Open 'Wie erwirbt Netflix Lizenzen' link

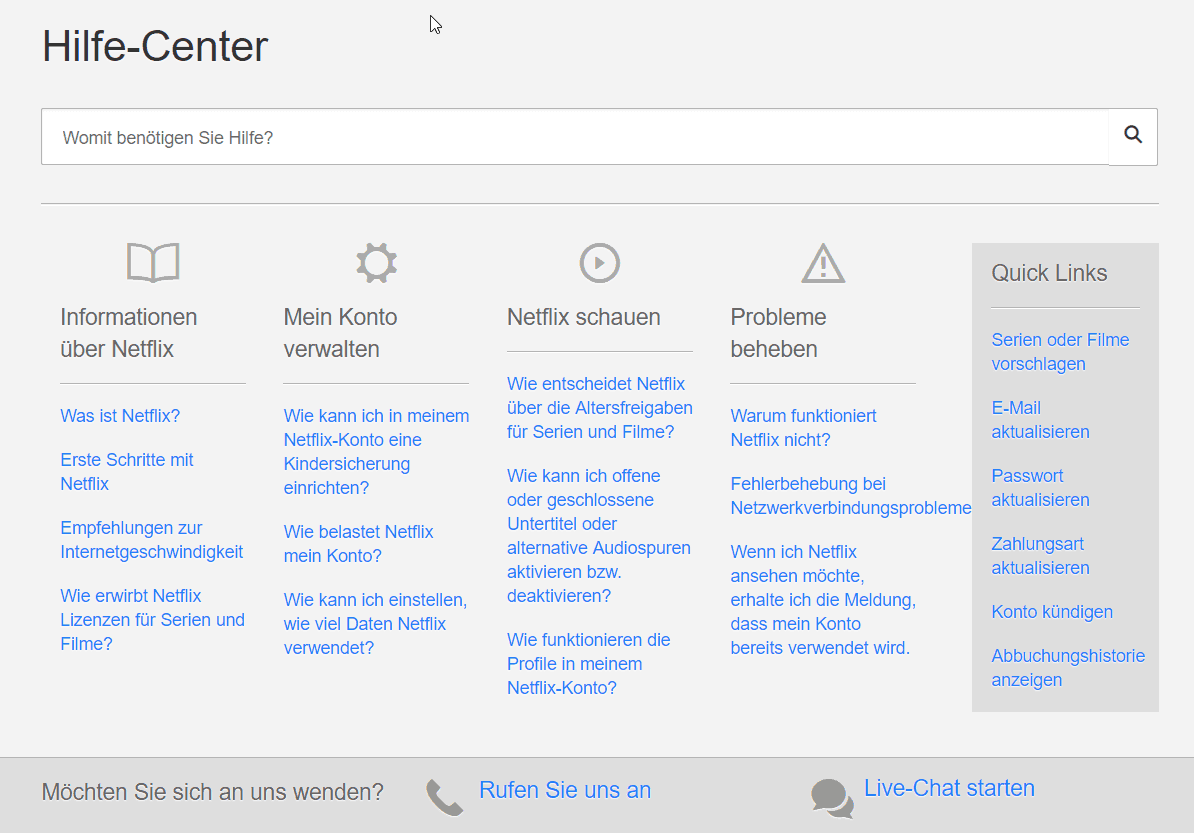point(152,620)
